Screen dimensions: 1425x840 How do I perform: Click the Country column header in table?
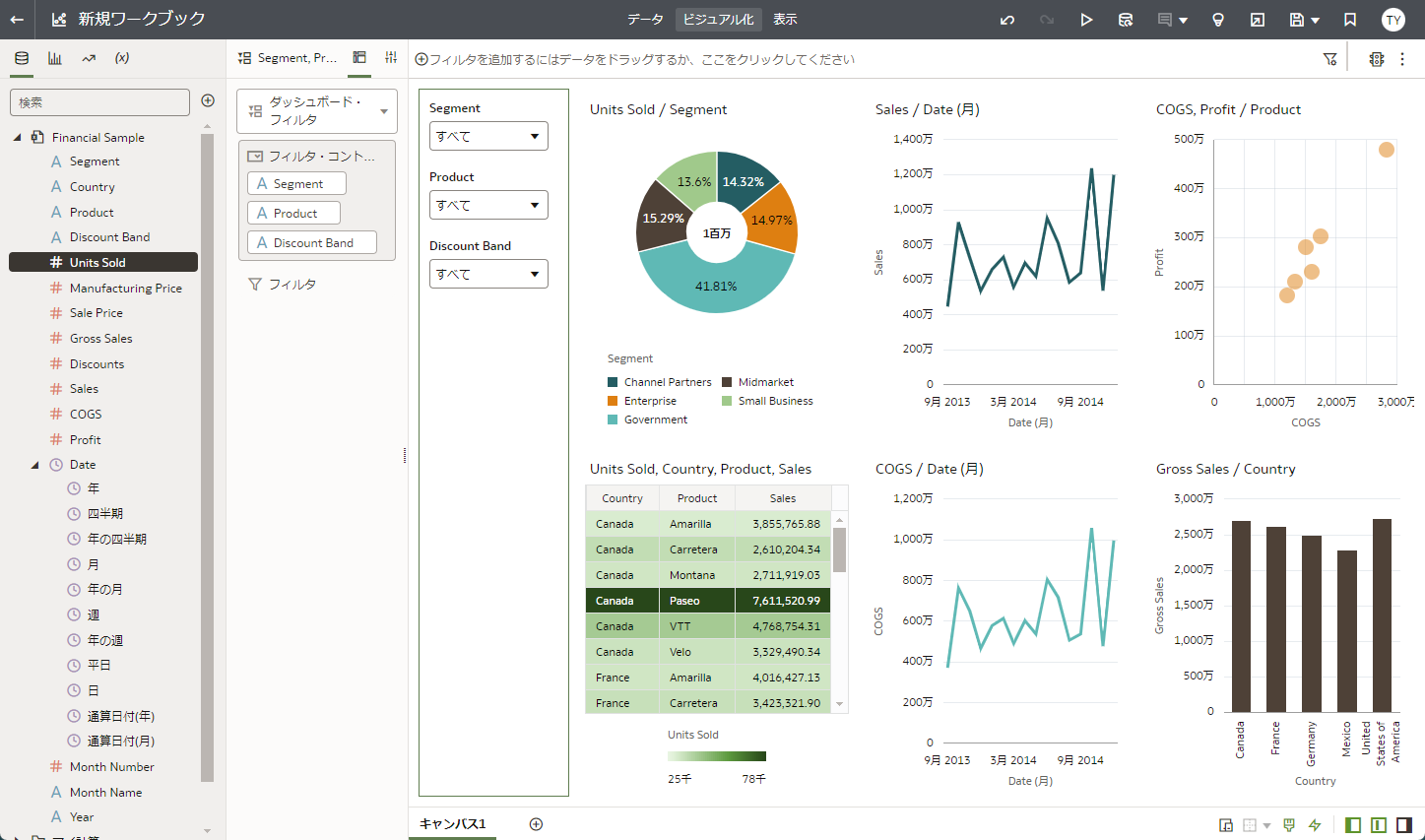point(622,498)
